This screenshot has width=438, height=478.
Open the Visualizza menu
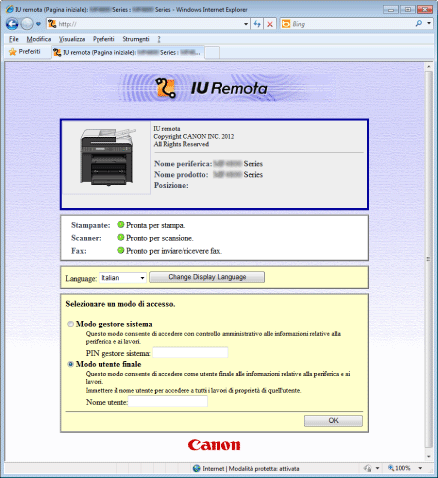click(72, 39)
